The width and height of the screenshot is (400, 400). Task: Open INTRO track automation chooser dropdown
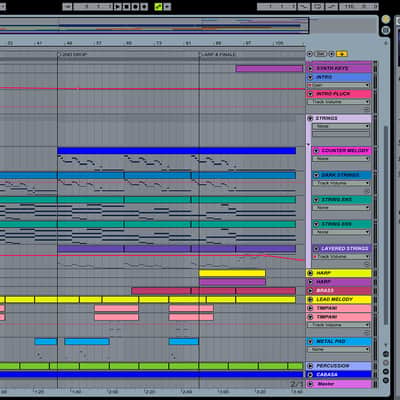pos(338,85)
